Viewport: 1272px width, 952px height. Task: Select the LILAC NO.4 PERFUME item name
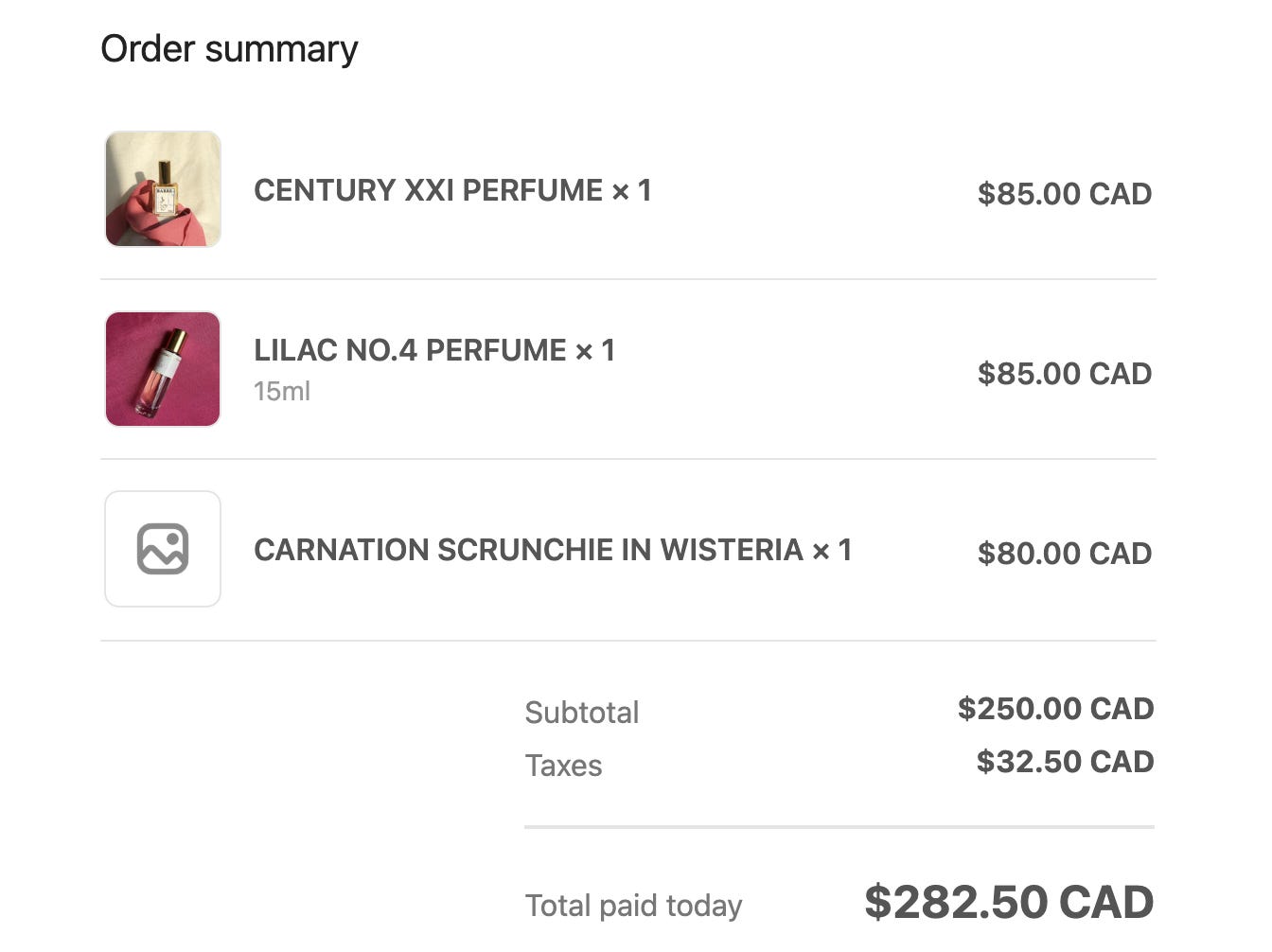410,350
